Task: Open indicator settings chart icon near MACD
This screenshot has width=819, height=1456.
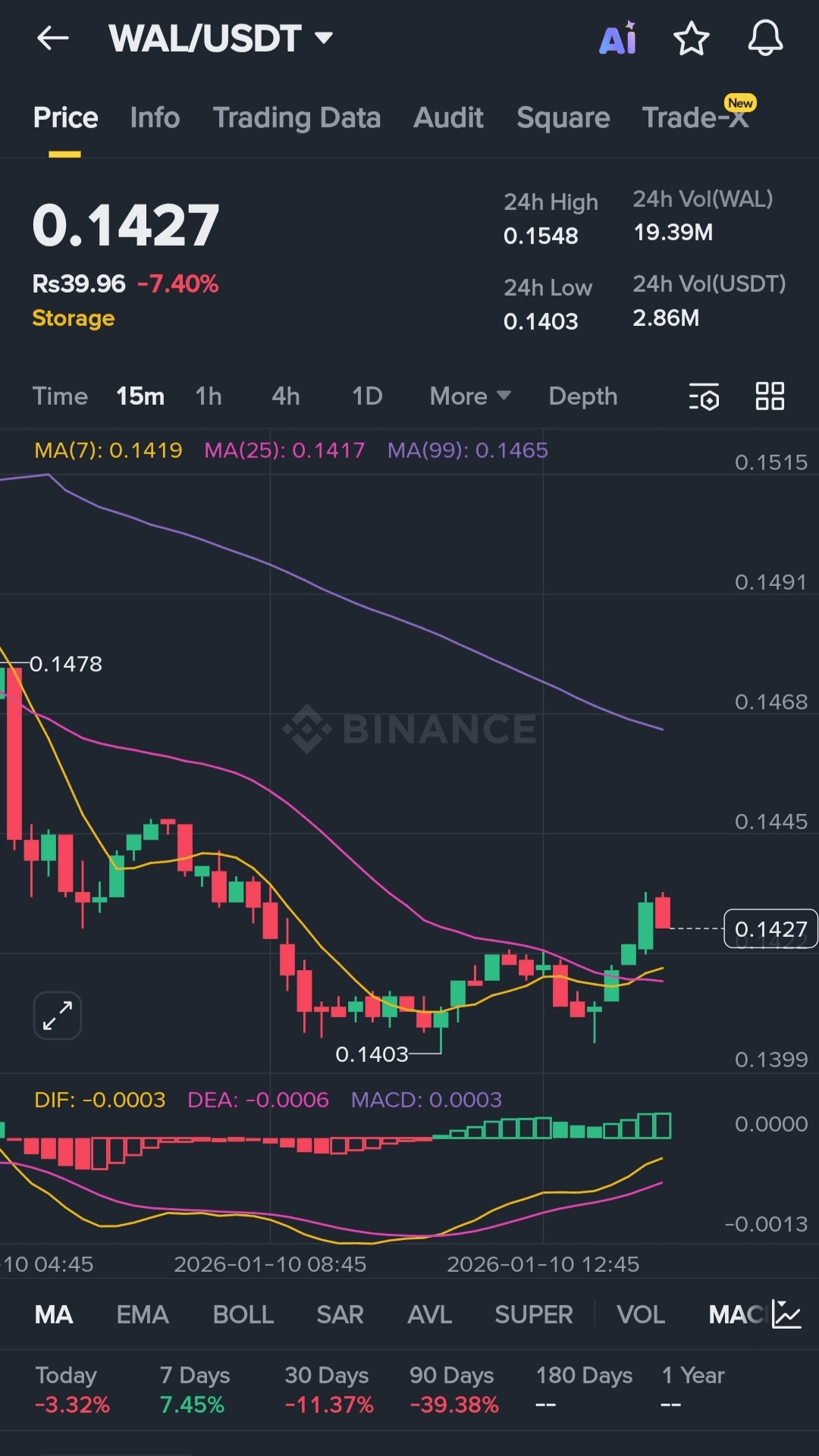Action: point(786,1314)
